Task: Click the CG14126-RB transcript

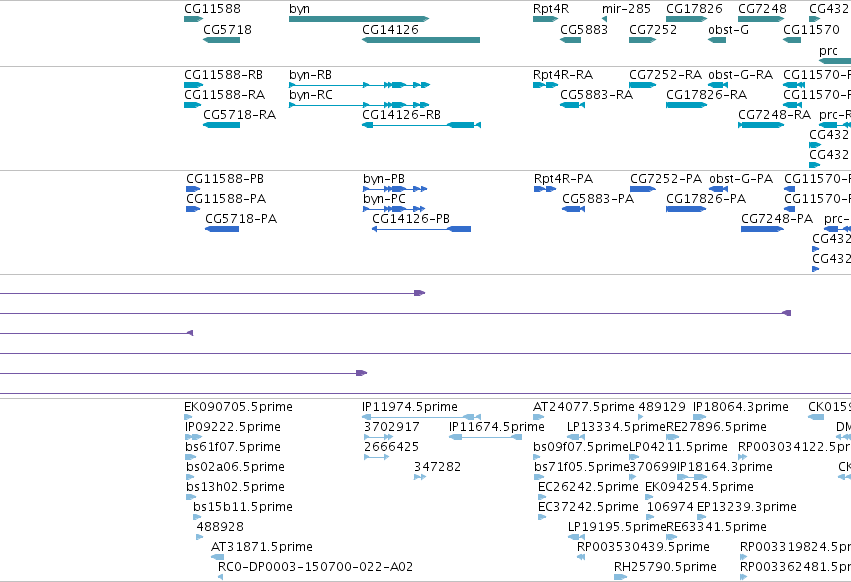Action: (x=421, y=125)
